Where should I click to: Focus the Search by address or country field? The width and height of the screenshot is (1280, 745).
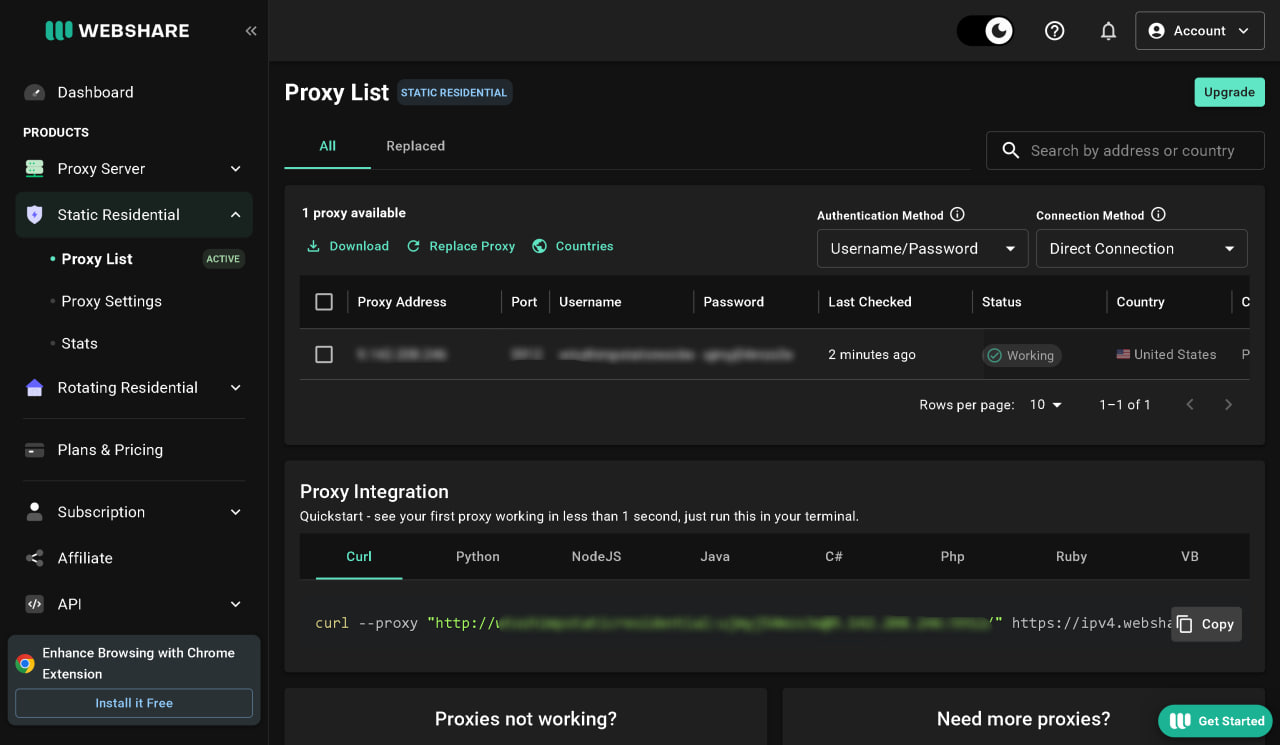click(x=1125, y=150)
